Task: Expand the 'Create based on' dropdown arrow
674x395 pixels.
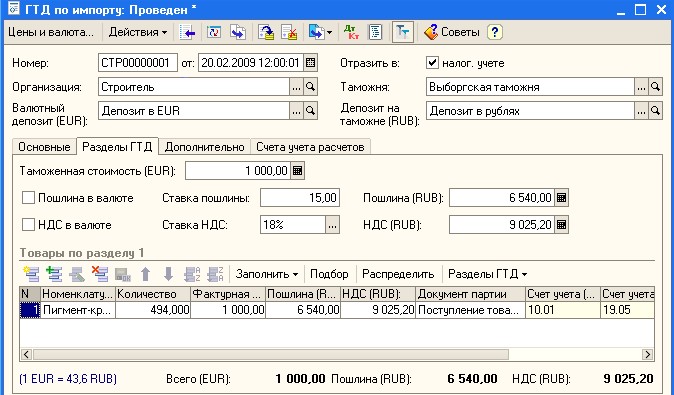Action: (x=330, y=32)
